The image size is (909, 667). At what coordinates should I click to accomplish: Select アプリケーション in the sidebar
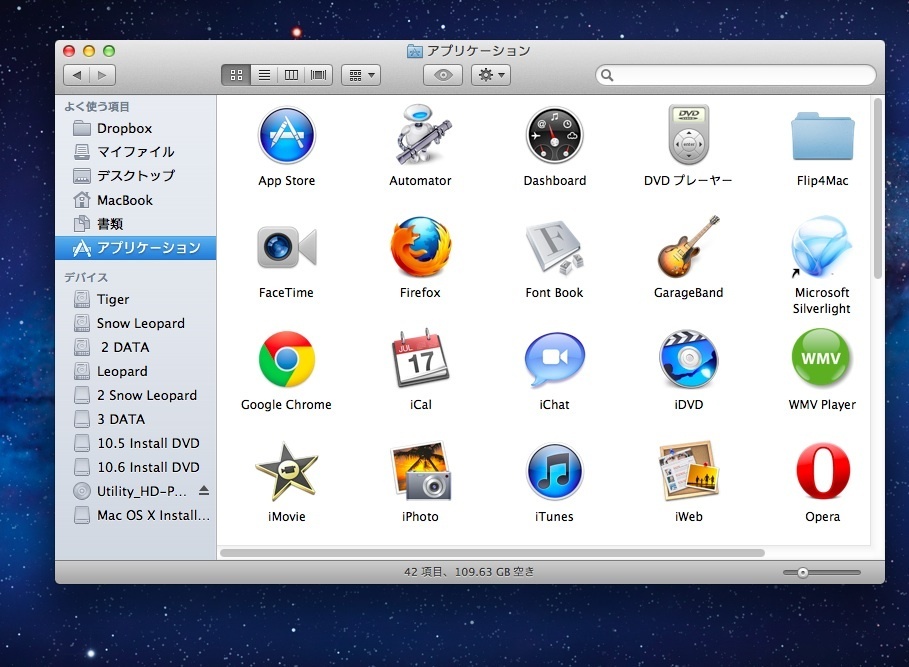(136, 248)
